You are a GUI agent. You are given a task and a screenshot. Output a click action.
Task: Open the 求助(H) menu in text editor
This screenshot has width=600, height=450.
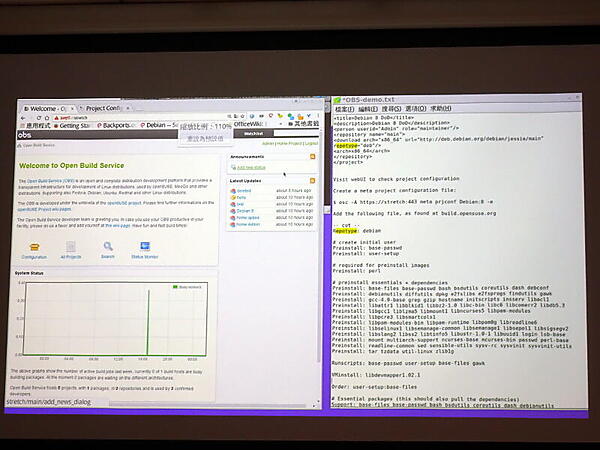coord(441,109)
